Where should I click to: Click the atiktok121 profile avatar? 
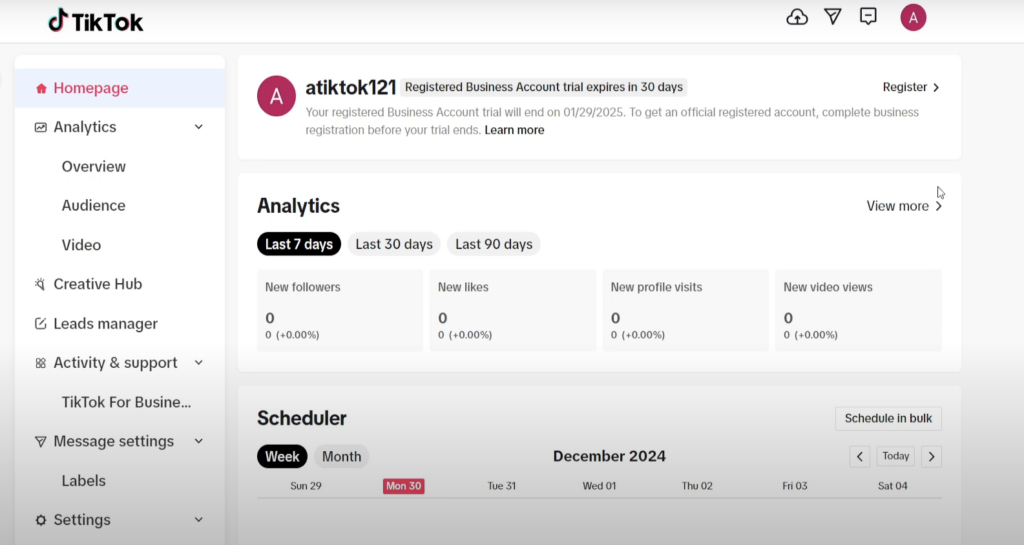tap(276, 96)
